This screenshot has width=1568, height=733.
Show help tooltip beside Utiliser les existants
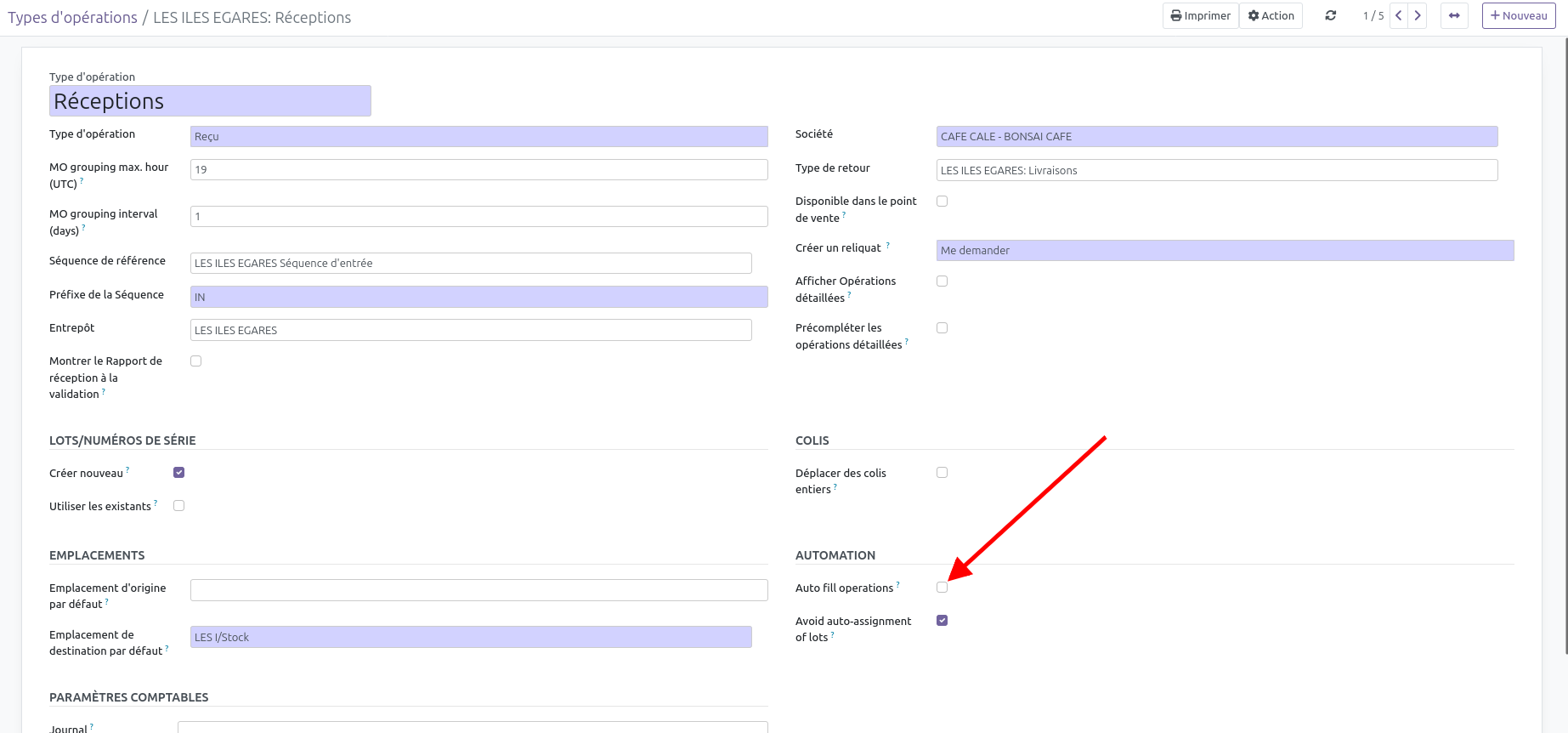coord(156,503)
